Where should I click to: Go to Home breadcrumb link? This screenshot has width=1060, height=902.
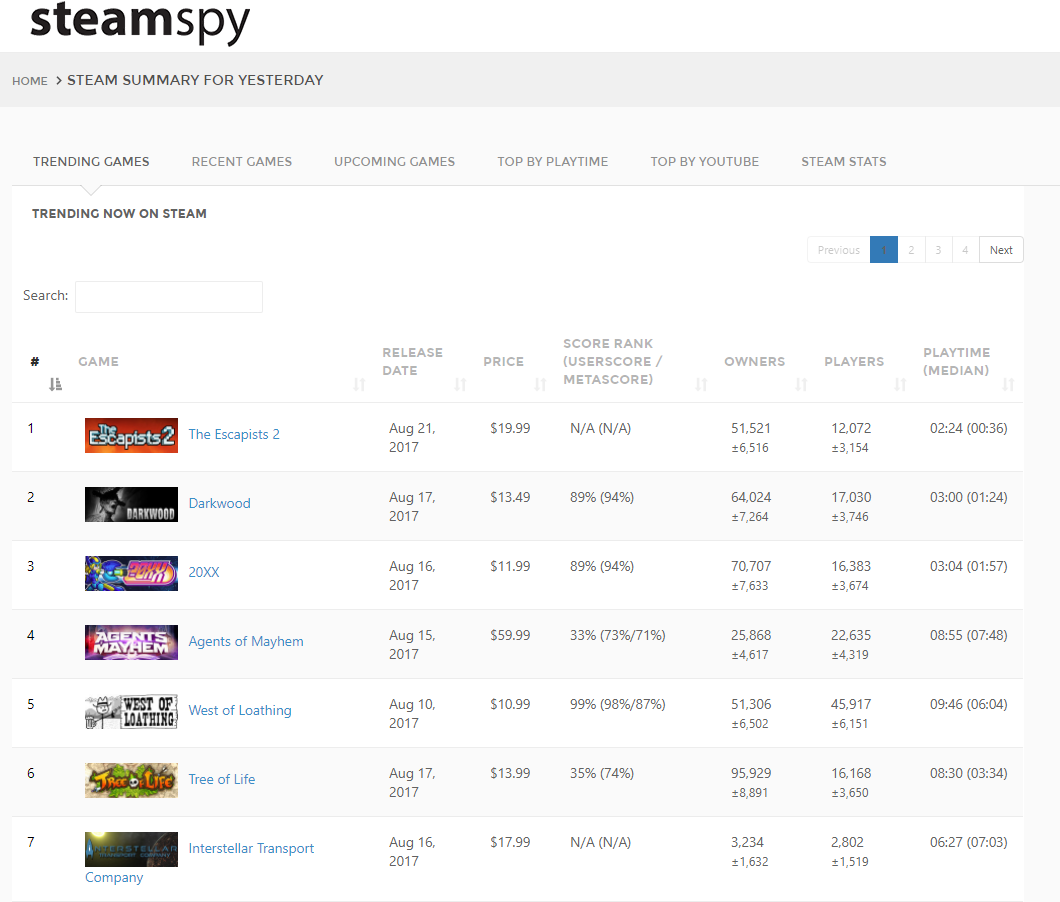point(30,80)
